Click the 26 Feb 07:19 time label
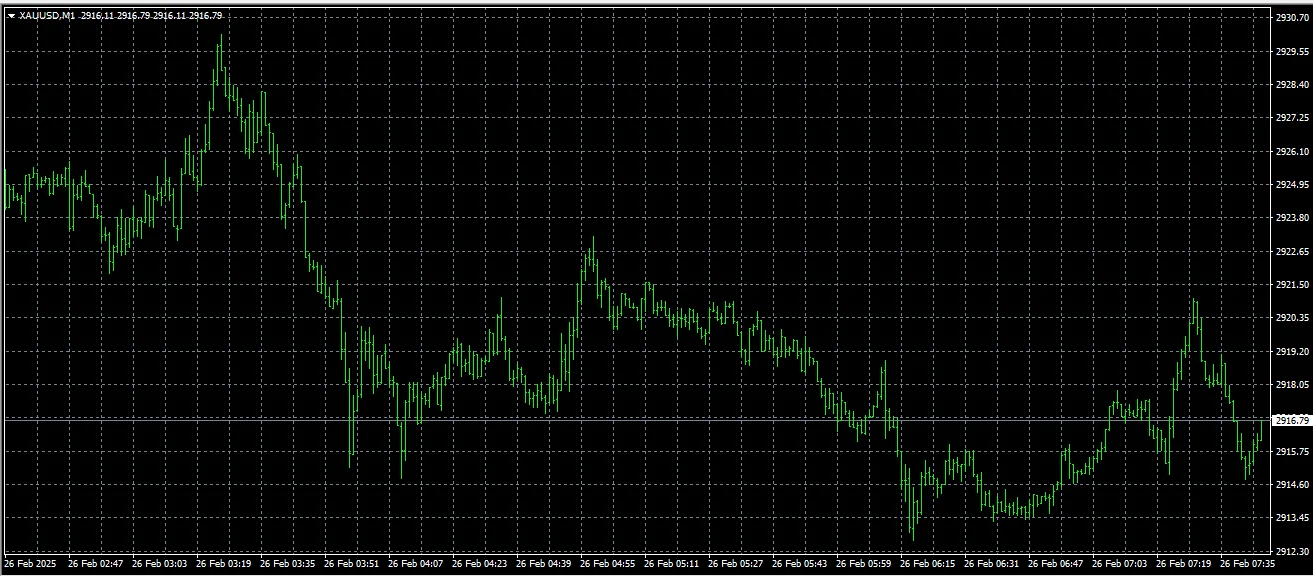 (x=1183, y=564)
